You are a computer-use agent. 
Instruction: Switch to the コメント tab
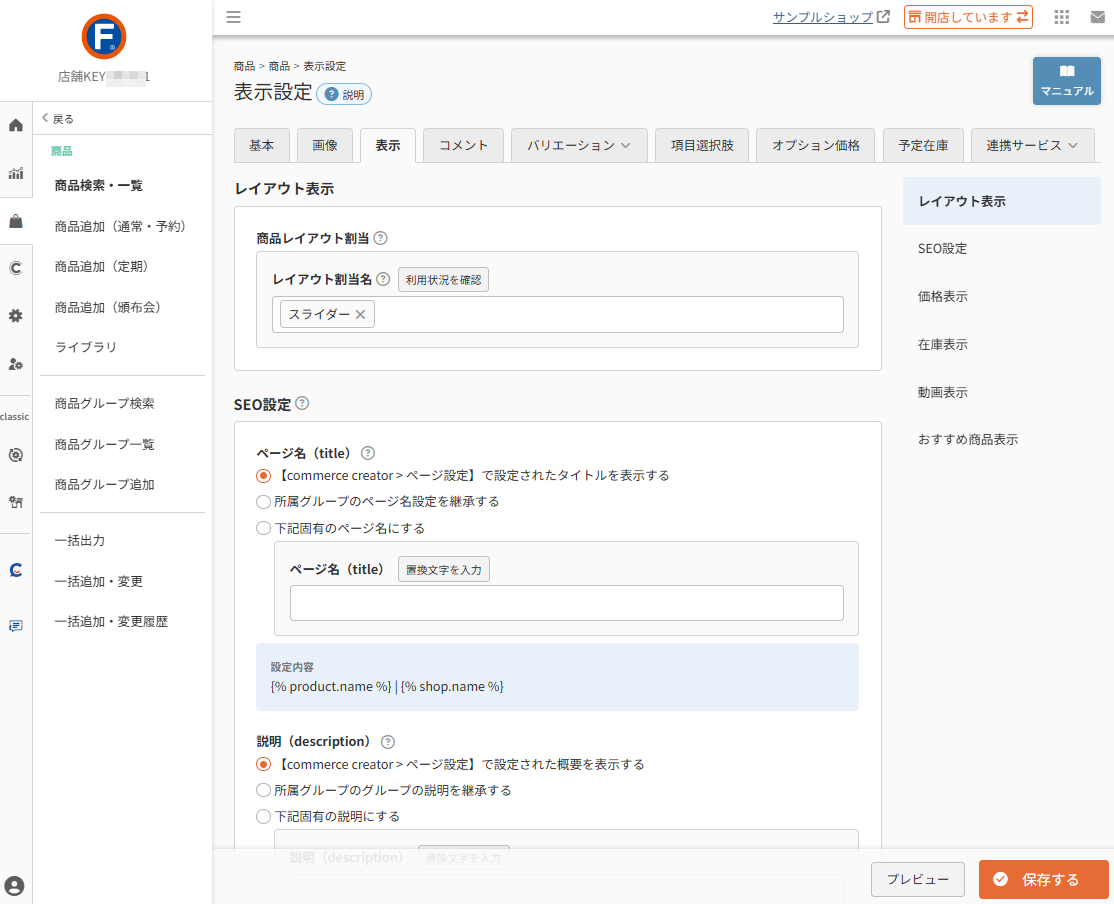point(463,146)
